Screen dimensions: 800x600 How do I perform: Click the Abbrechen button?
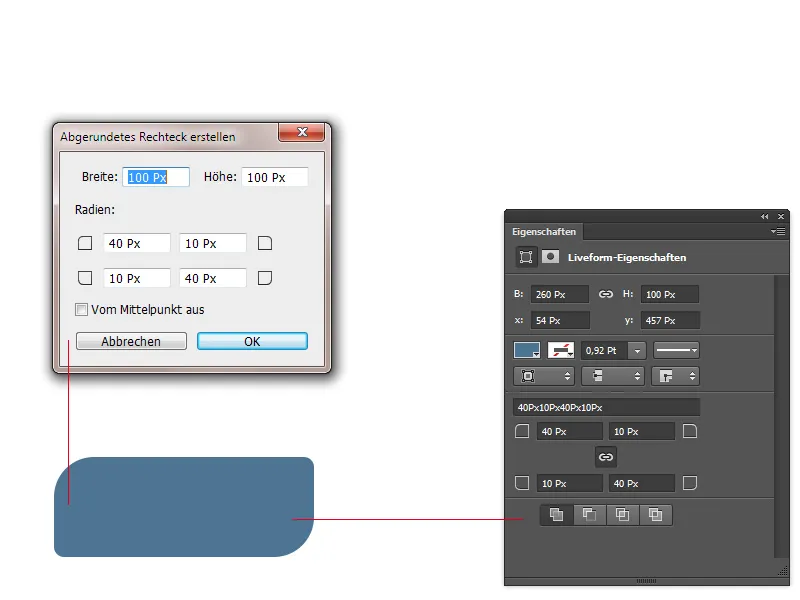[131, 341]
